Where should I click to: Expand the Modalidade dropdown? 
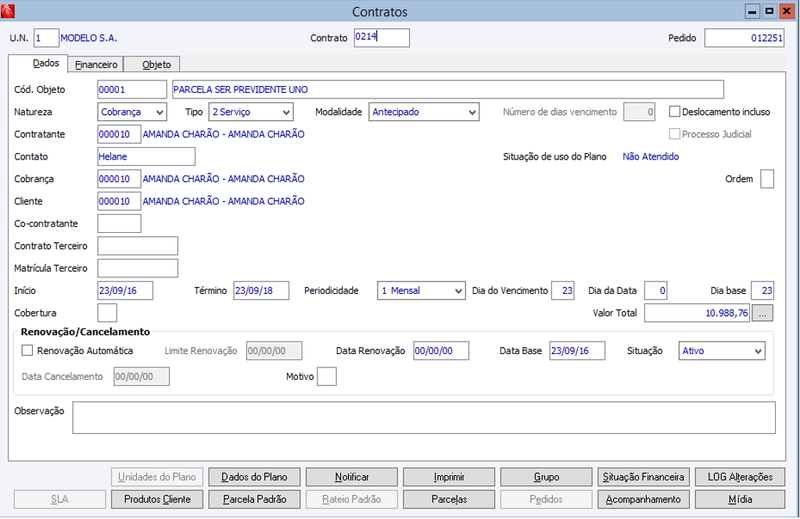(x=424, y=112)
